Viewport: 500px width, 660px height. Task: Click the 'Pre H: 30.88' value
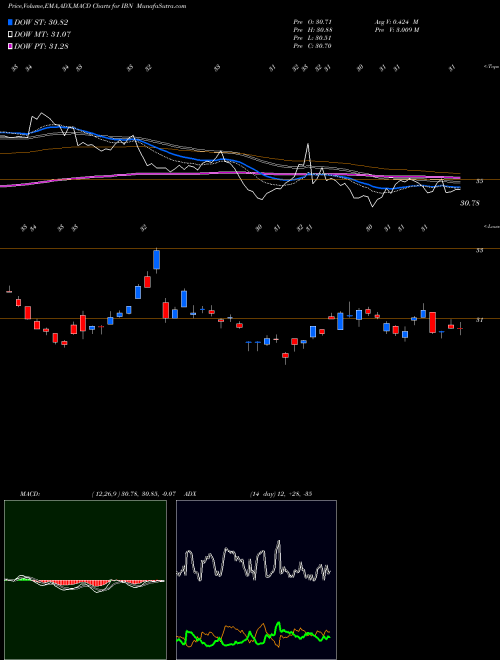pos(313,30)
